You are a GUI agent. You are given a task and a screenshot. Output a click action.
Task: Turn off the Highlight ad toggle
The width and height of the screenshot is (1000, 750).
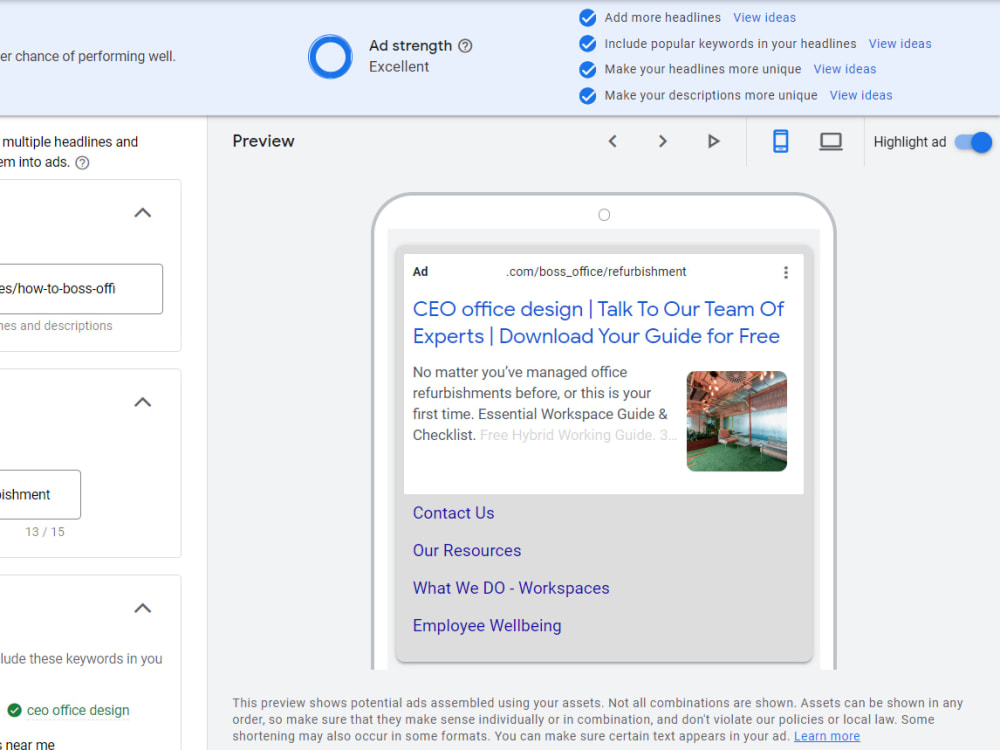coord(973,142)
